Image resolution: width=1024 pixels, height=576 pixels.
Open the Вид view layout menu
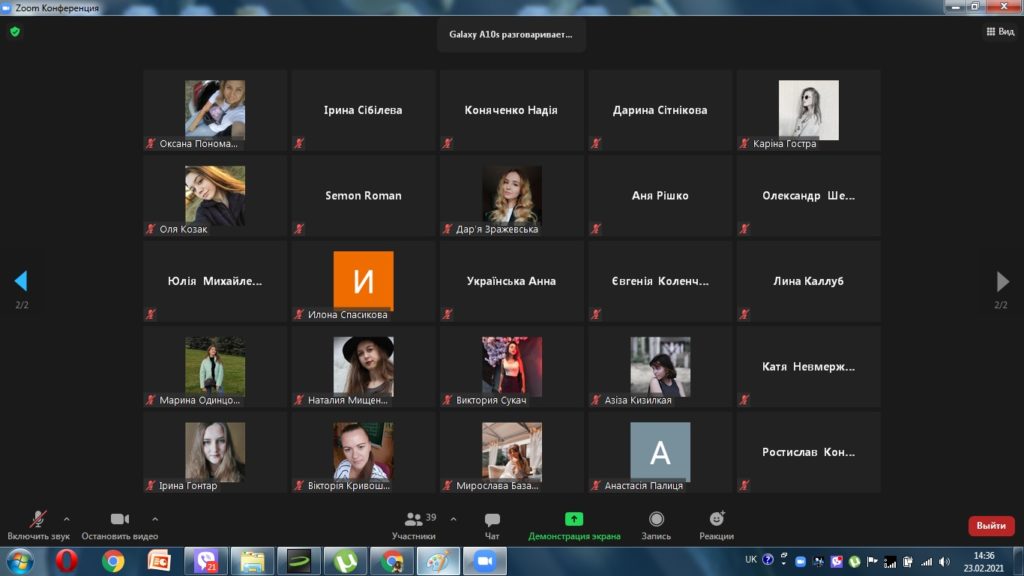tap(1000, 31)
